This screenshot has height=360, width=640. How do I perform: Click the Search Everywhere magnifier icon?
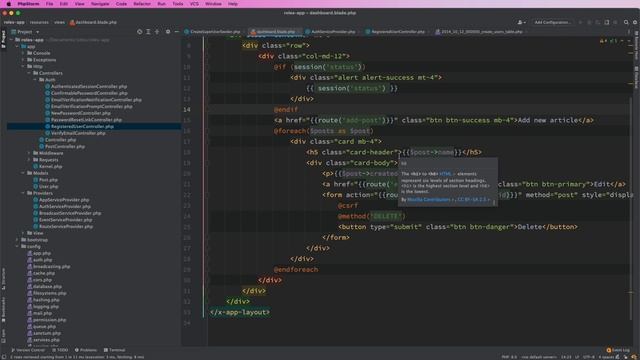click(626, 22)
